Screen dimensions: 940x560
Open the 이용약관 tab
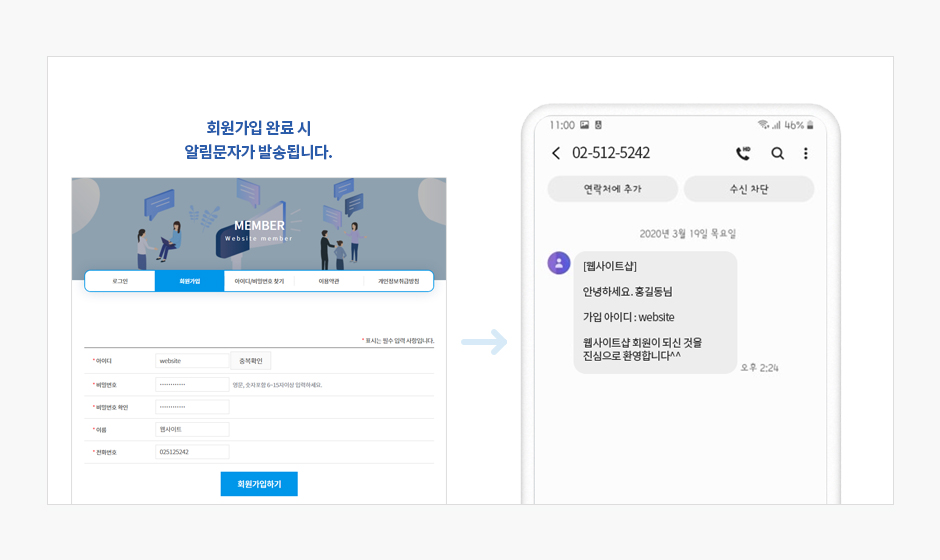coord(329,281)
